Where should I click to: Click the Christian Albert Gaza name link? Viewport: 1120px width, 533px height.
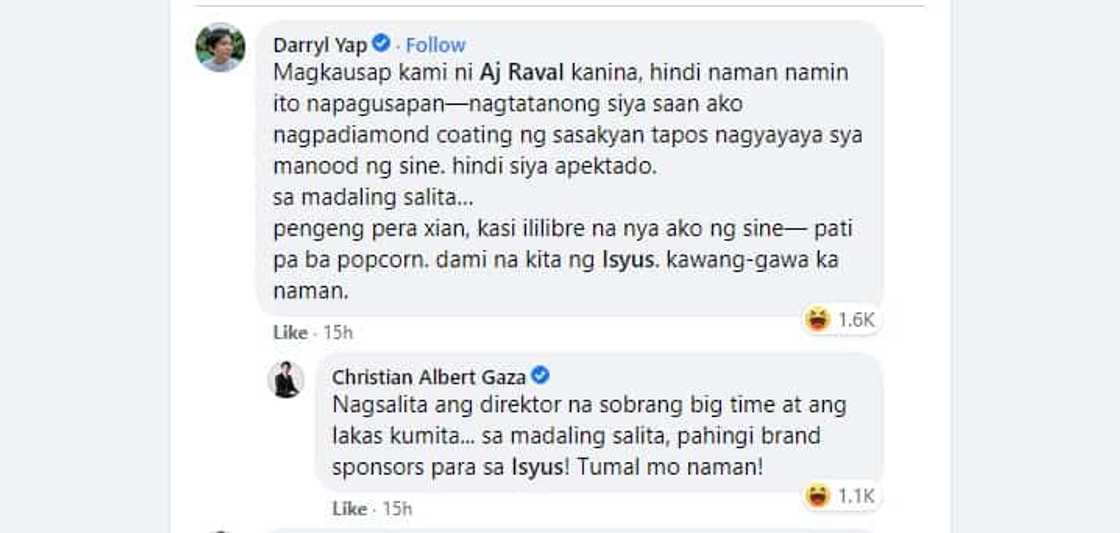pos(429,377)
